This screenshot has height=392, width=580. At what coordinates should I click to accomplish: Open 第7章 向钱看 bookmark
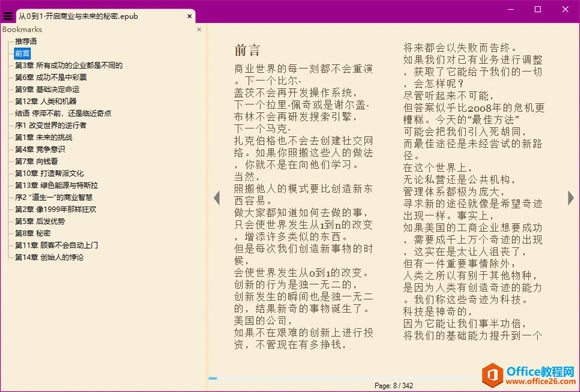(x=36, y=161)
